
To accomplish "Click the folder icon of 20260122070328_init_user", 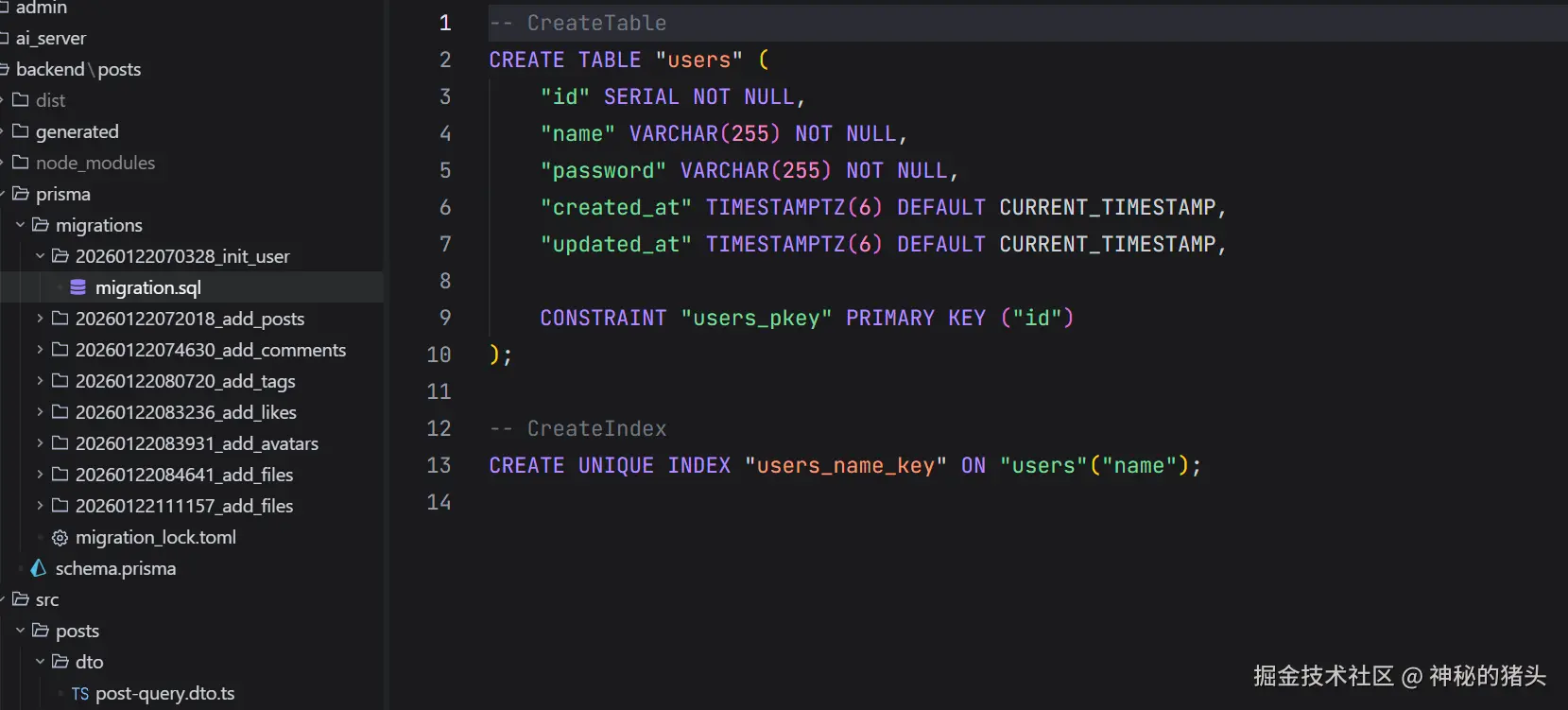I will [x=60, y=256].
